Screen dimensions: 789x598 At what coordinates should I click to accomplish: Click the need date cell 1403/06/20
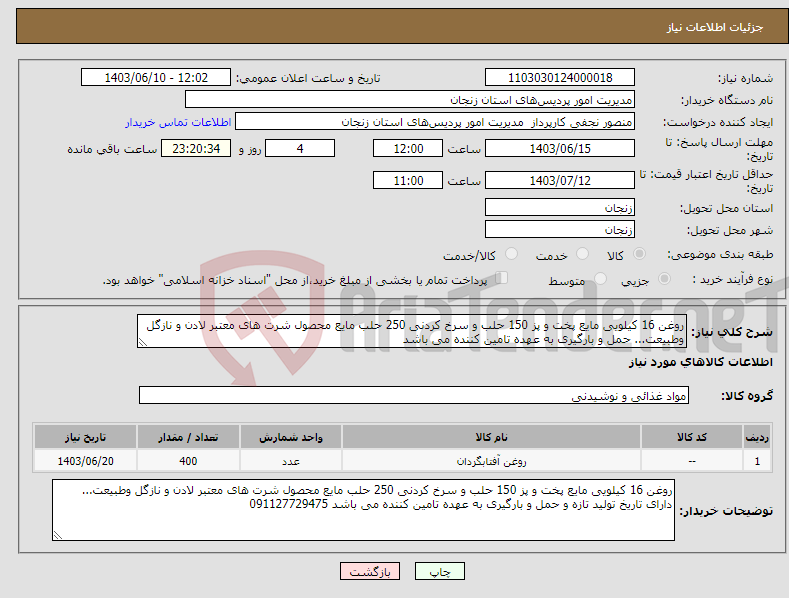(86, 461)
